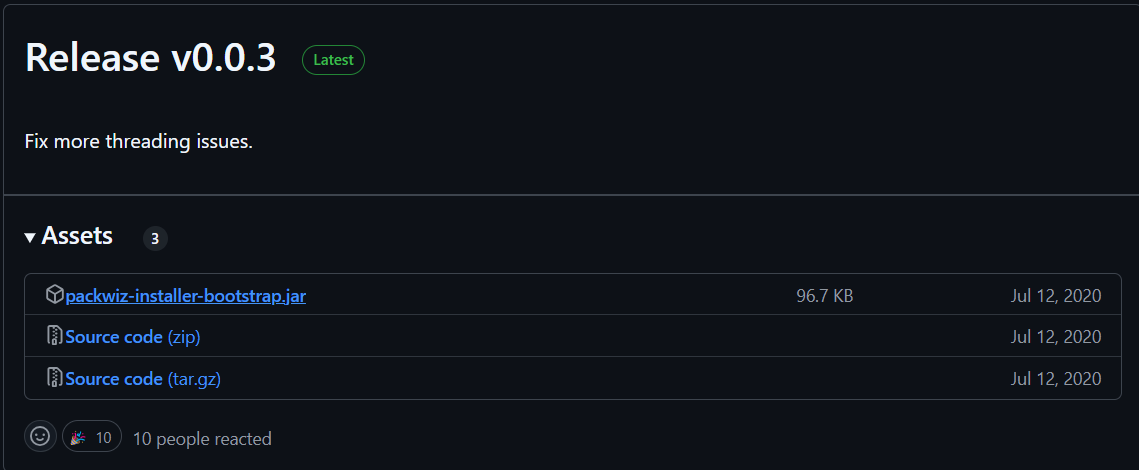Image resolution: width=1139 pixels, height=470 pixels.
Task: Click the Assets heading label
Action: pos(77,237)
